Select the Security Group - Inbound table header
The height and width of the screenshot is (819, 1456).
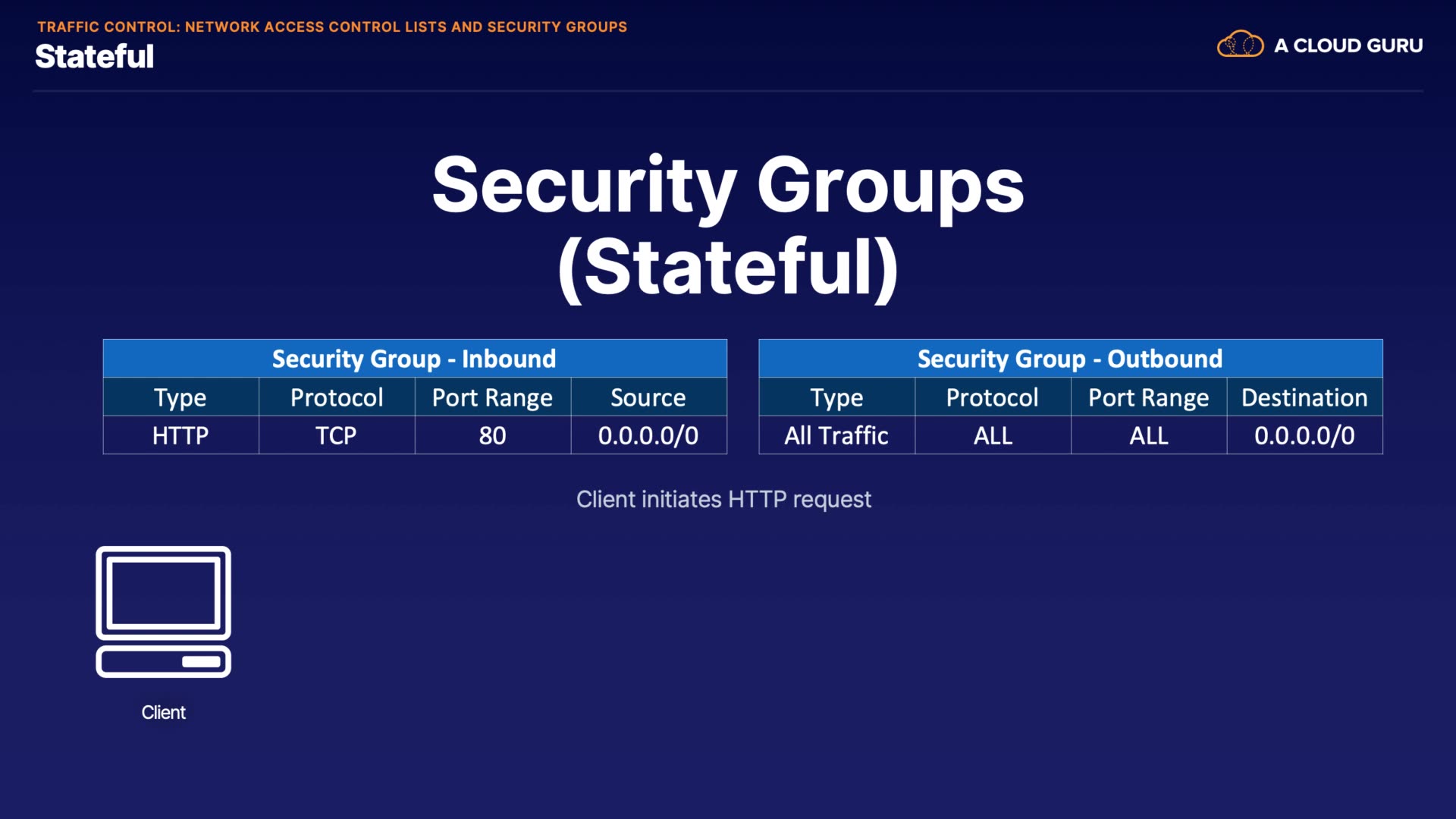point(414,359)
